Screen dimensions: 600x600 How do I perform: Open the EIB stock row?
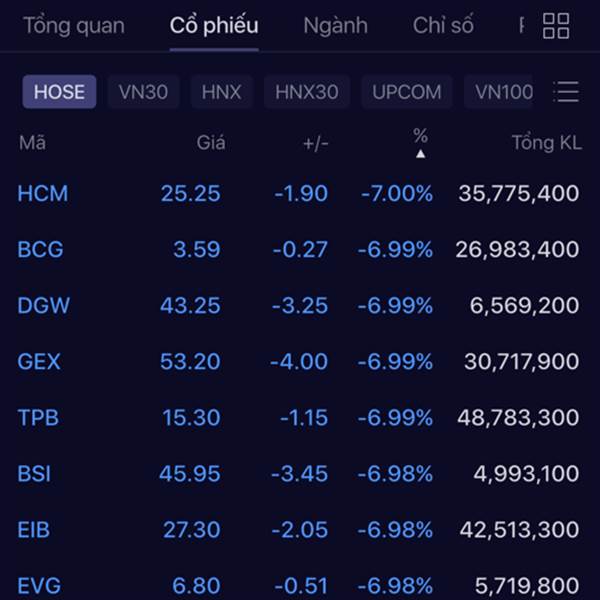(298, 530)
